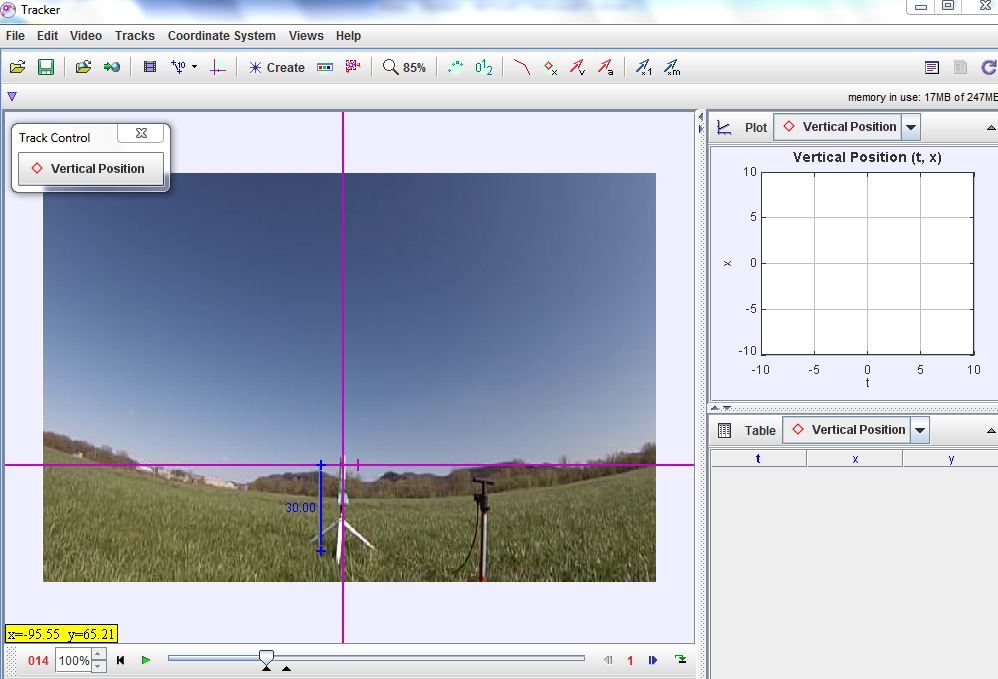Click the Import data icon
The width and height of the screenshot is (998, 679).
[113, 67]
